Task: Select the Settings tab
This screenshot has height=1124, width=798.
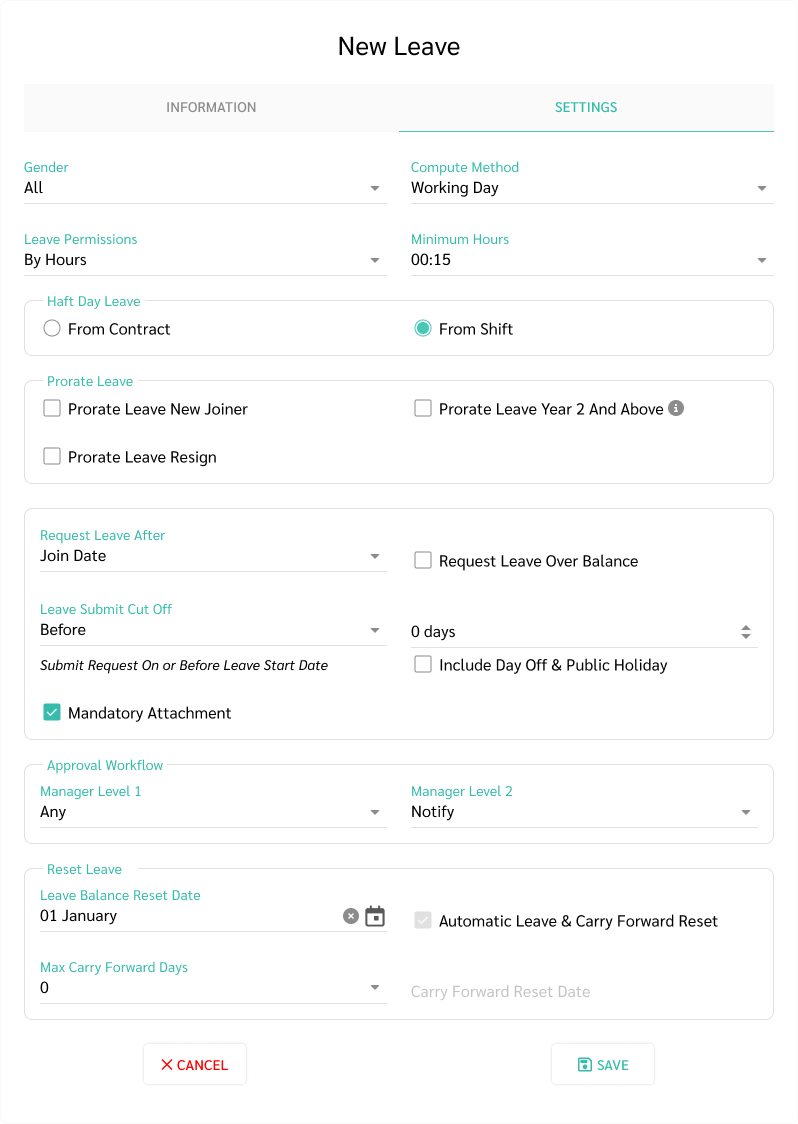Action: pyautogui.click(x=586, y=108)
